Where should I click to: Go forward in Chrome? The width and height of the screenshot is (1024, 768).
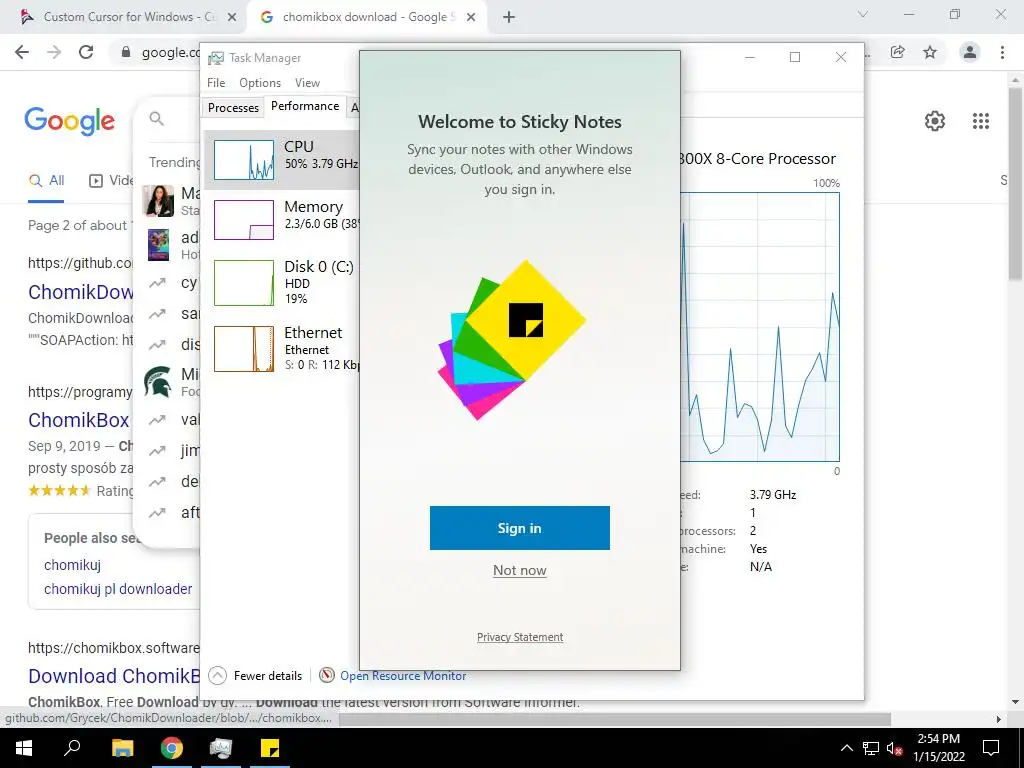pos(54,52)
